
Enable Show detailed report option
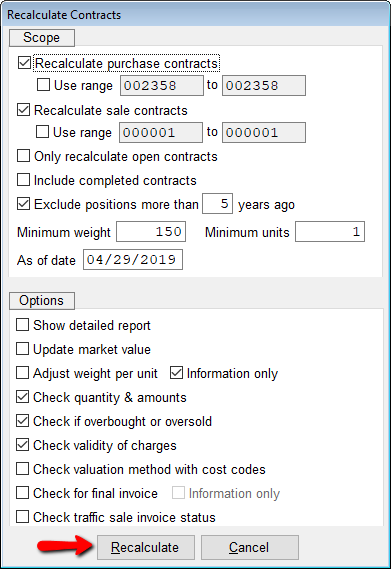point(23,325)
